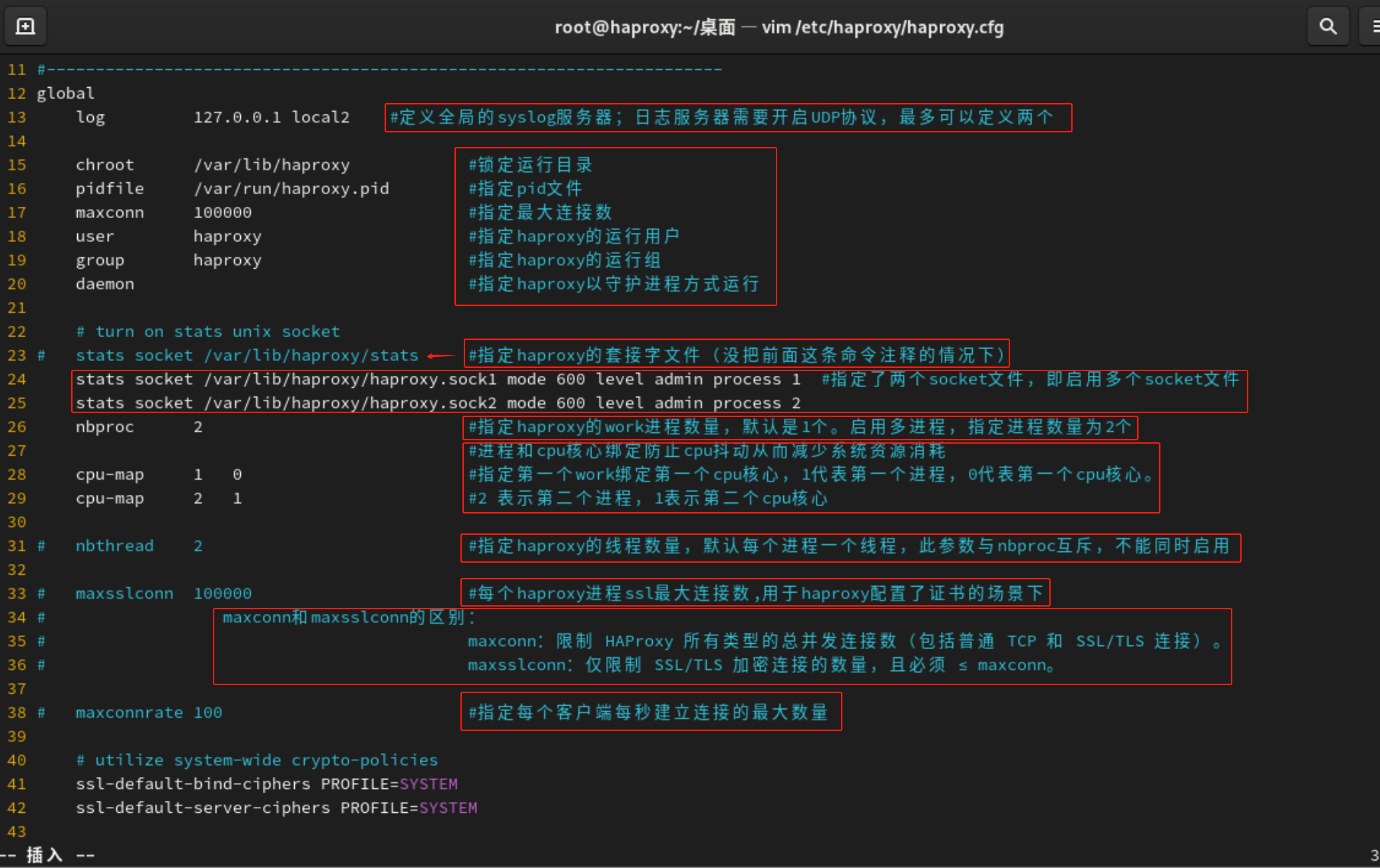Click comment about two socket files on line 24

coord(1030,379)
